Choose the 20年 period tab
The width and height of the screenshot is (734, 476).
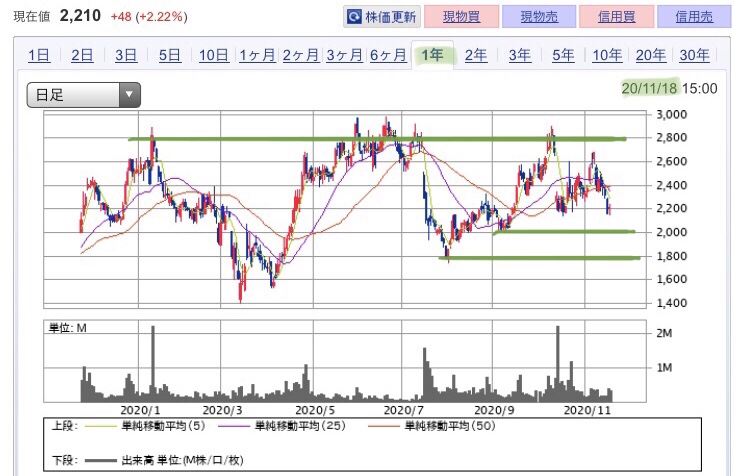click(651, 55)
